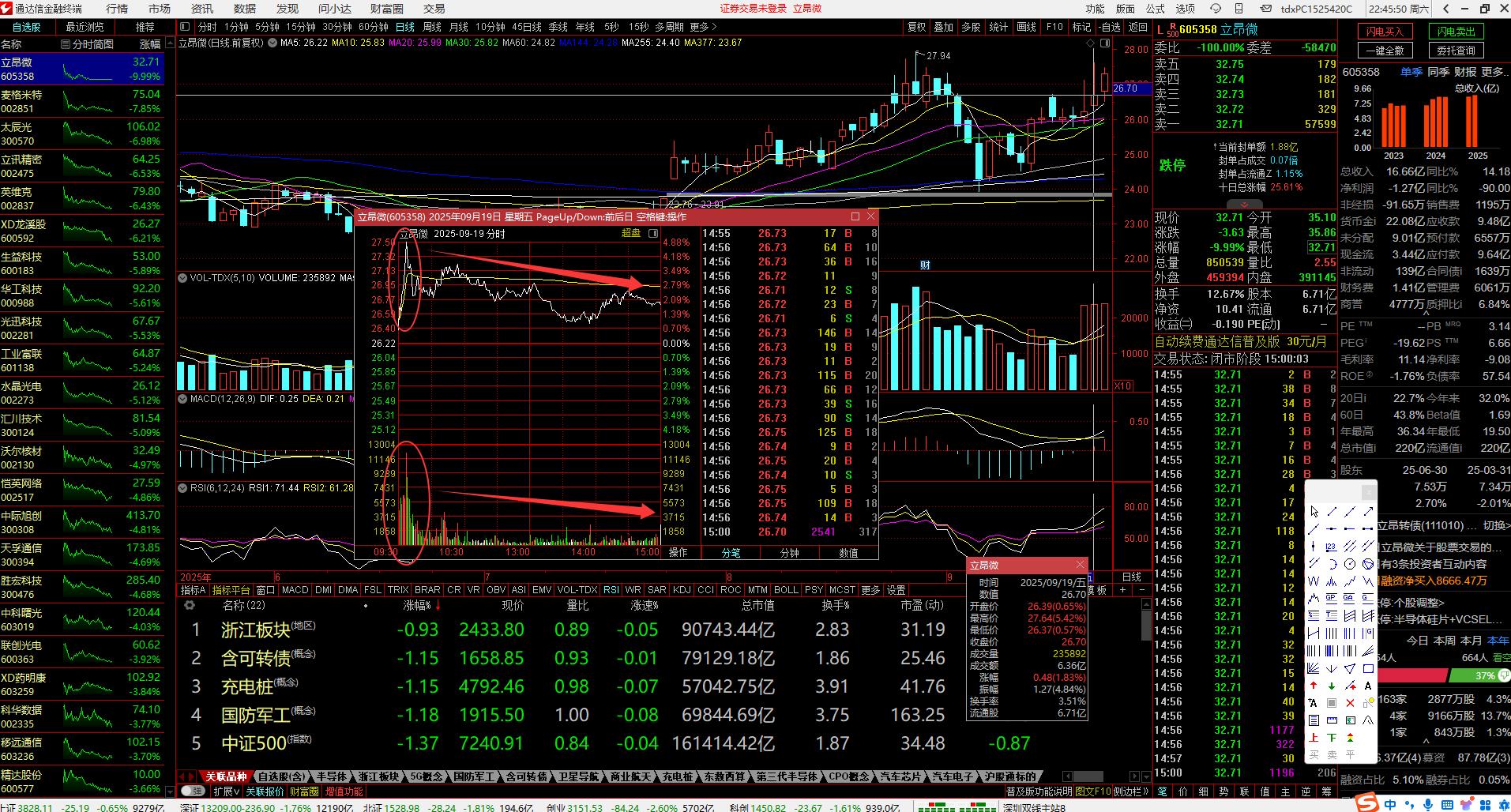Screen dimensions: 1511x812
Task: Click the 委托查询 order query button
Action: click(x=1456, y=51)
